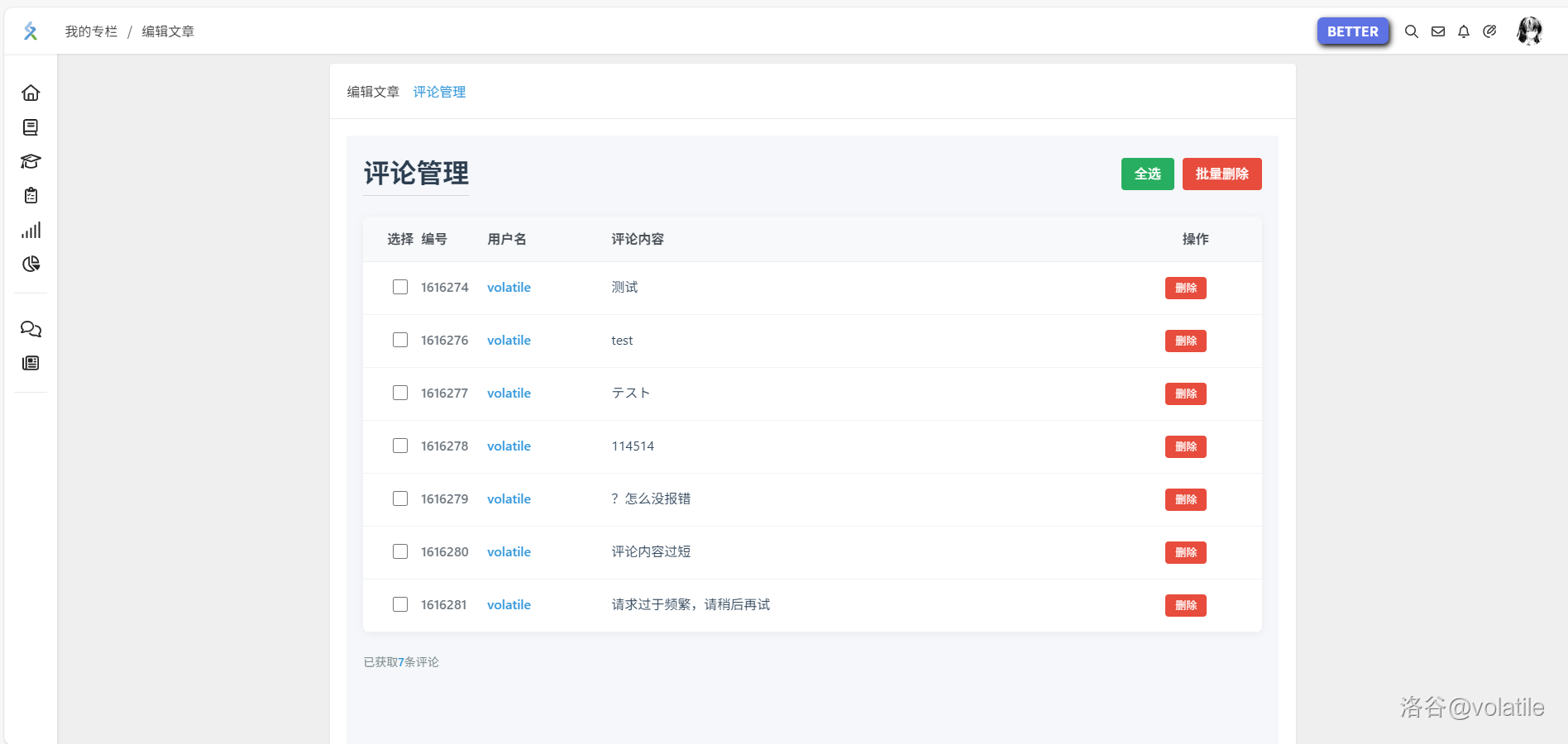Open the bar chart ranking icon
This screenshot has height=744, width=1568.
coord(31,231)
